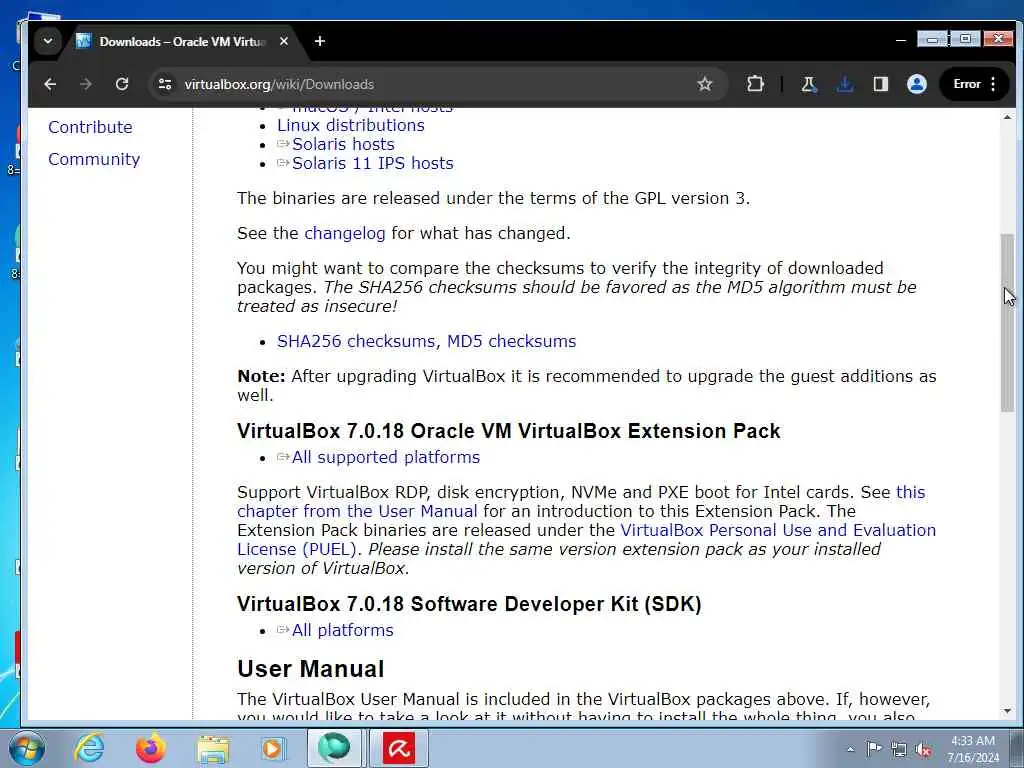The width and height of the screenshot is (1024, 768).
Task: Open VirtualBox Personal Use and Evaluation License link
Action: tap(778, 530)
